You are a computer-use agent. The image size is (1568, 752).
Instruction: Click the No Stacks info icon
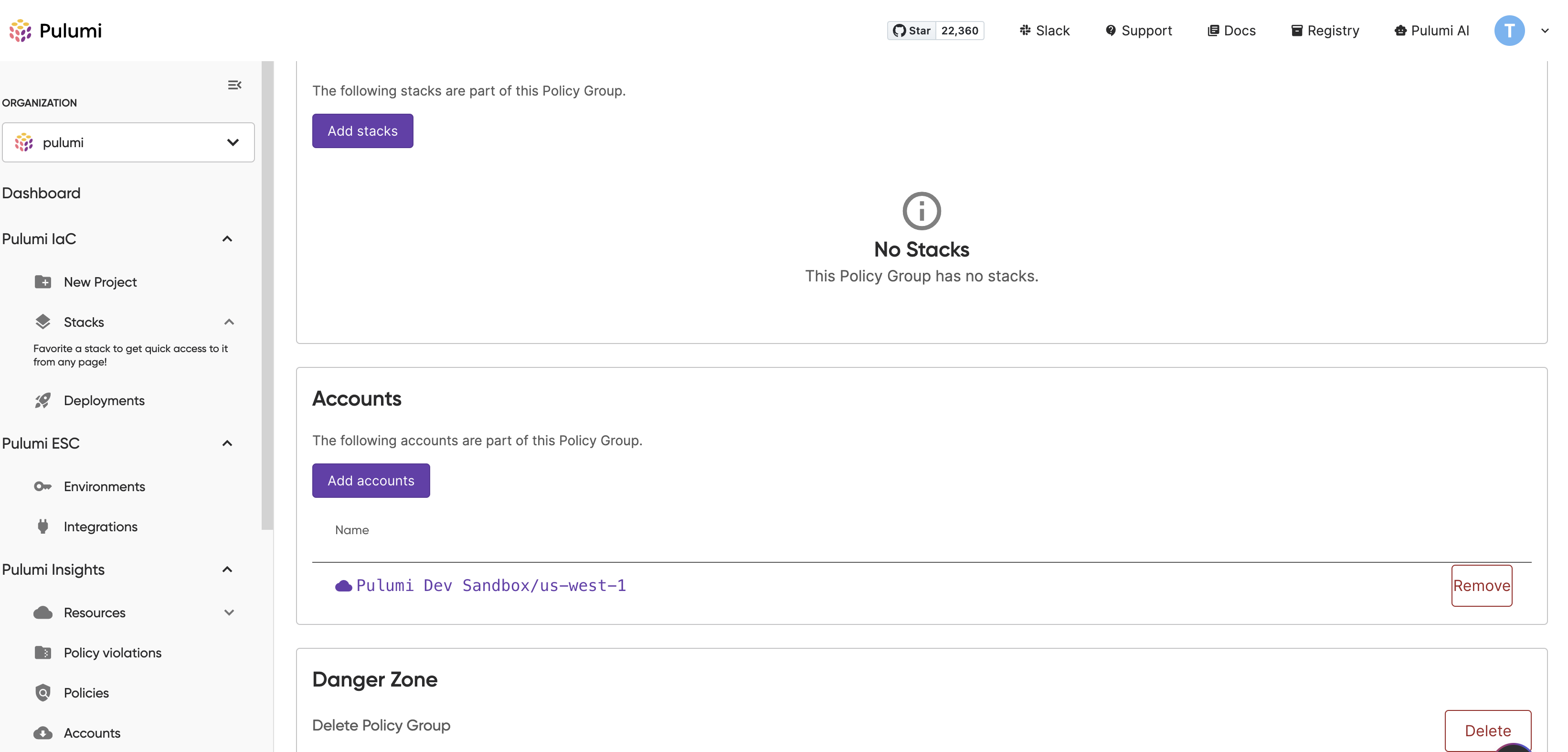pos(922,211)
